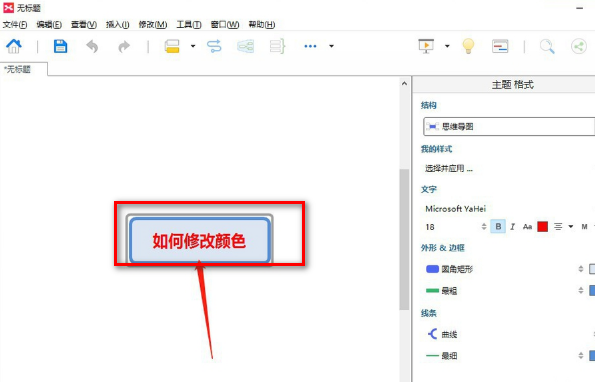Viewport: 595px width, 382px height.
Task: Switch to the *无标题 document tab
Action: pos(24,69)
